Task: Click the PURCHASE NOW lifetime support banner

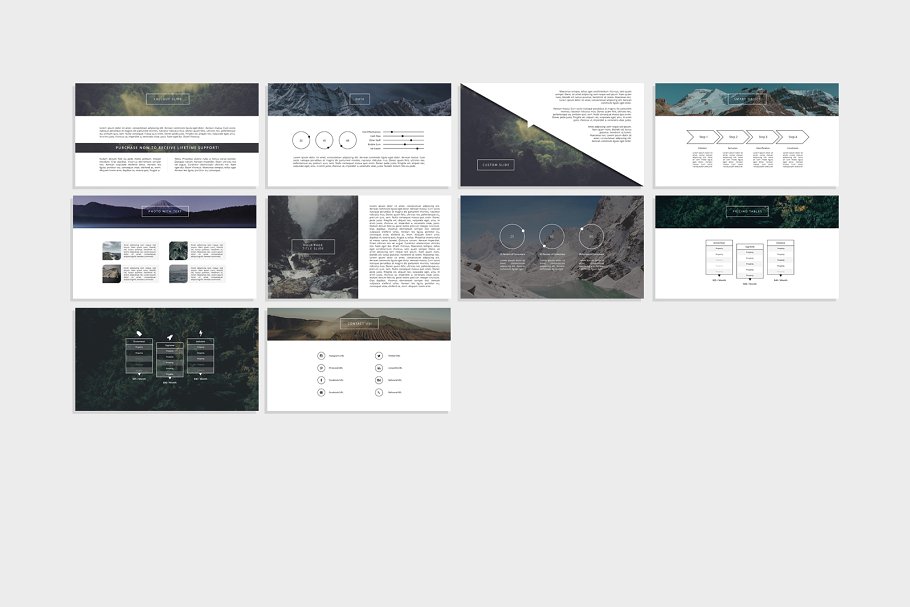Action: tap(167, 147)
